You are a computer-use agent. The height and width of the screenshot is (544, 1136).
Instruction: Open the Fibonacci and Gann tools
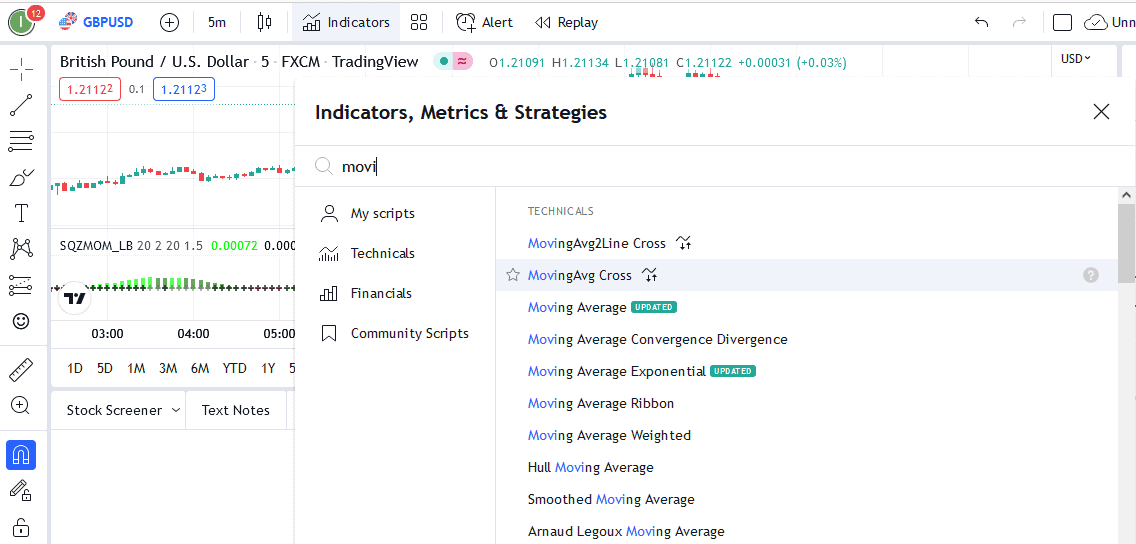22,141
